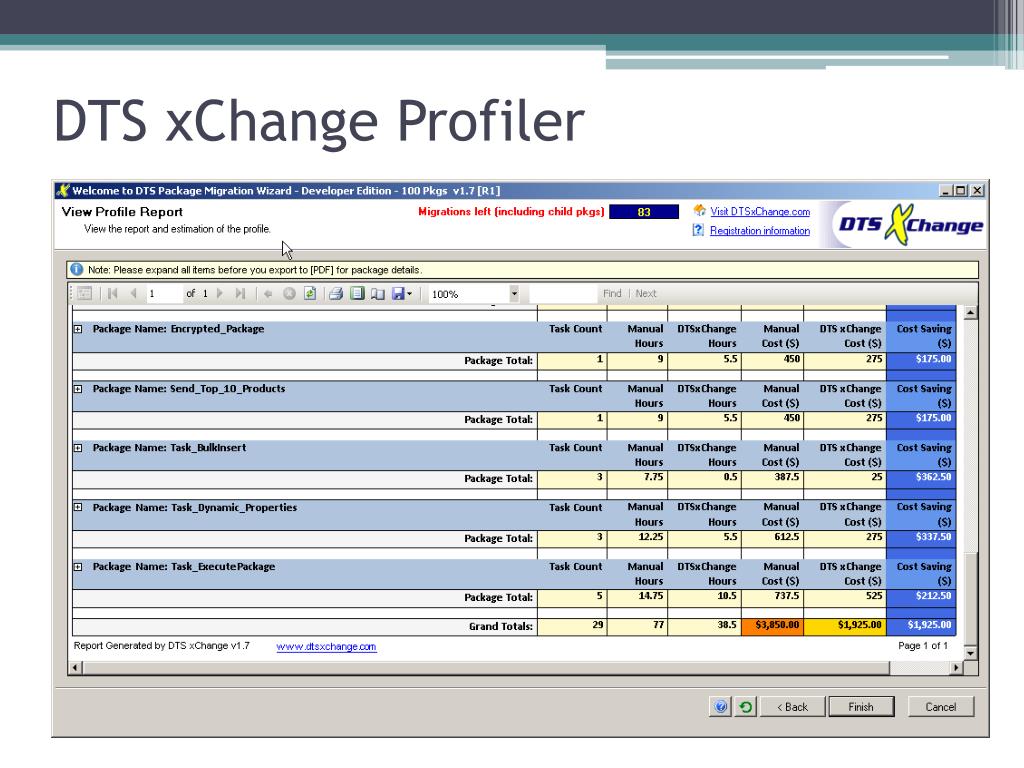Select Grand Totals cost saving blue cell

point(921,626)
